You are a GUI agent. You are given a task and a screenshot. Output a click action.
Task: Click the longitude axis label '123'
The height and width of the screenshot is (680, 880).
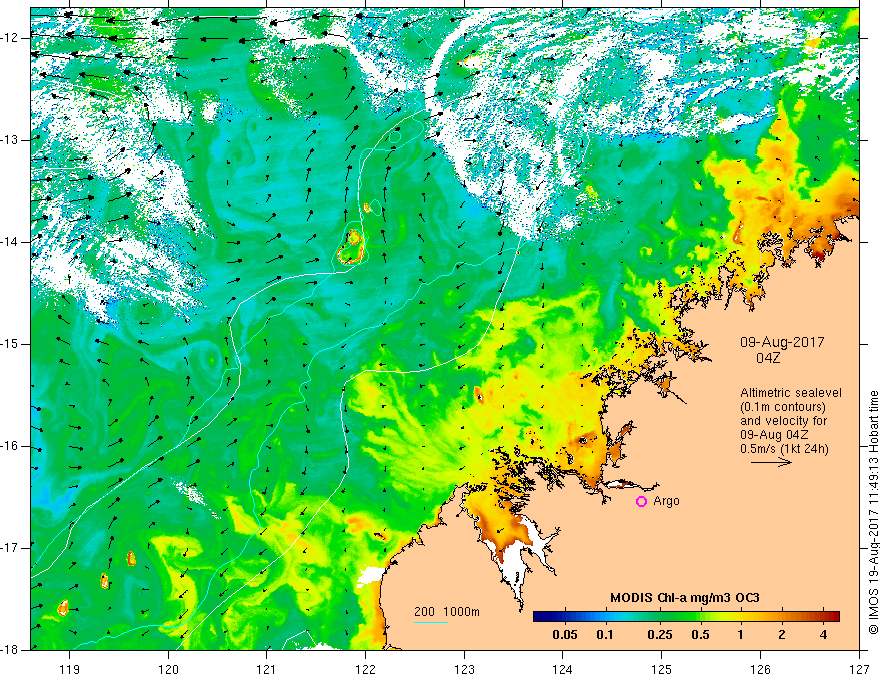tap(464, 669)
